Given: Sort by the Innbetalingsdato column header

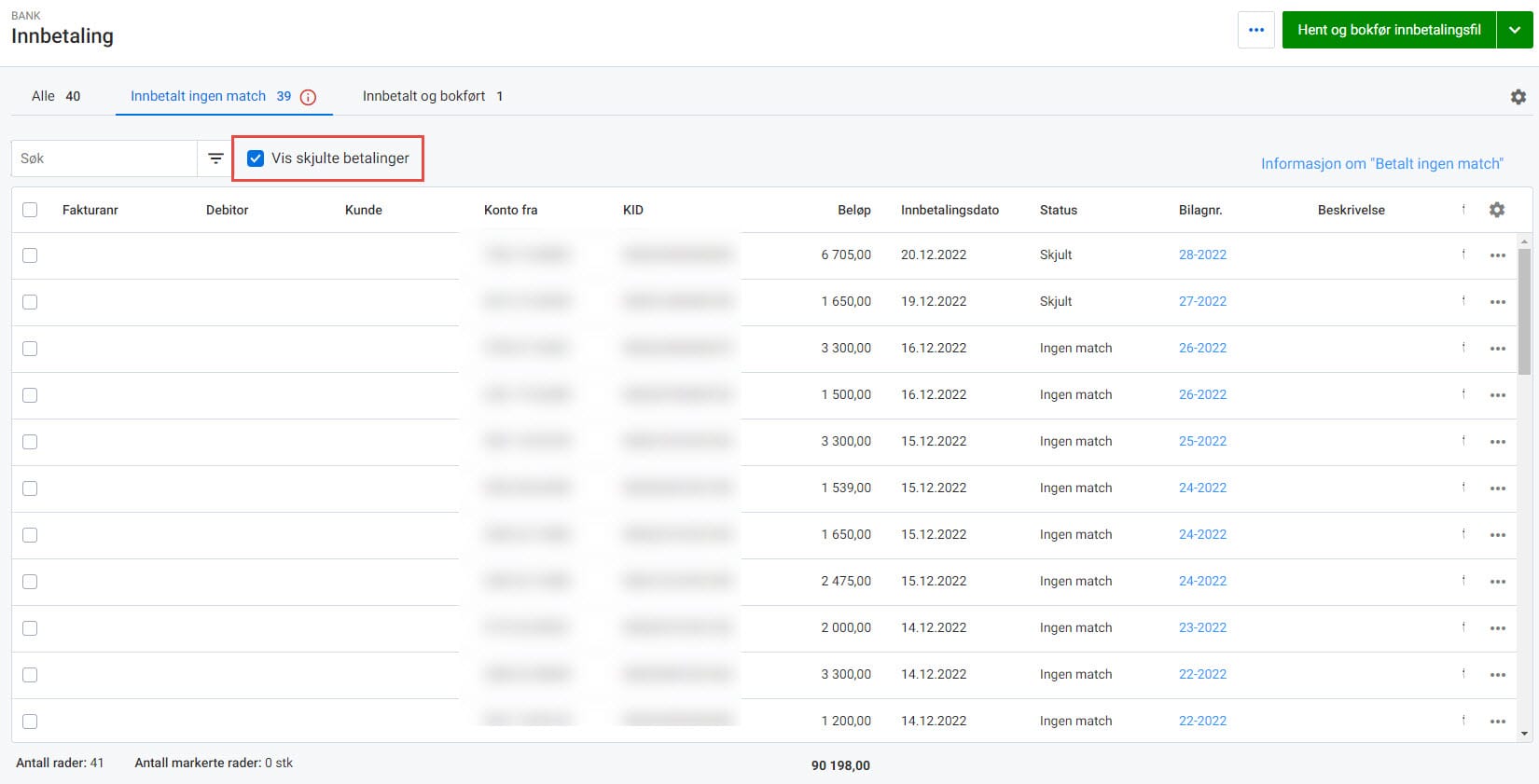Looking at the screenshot, I should [950, 210].
